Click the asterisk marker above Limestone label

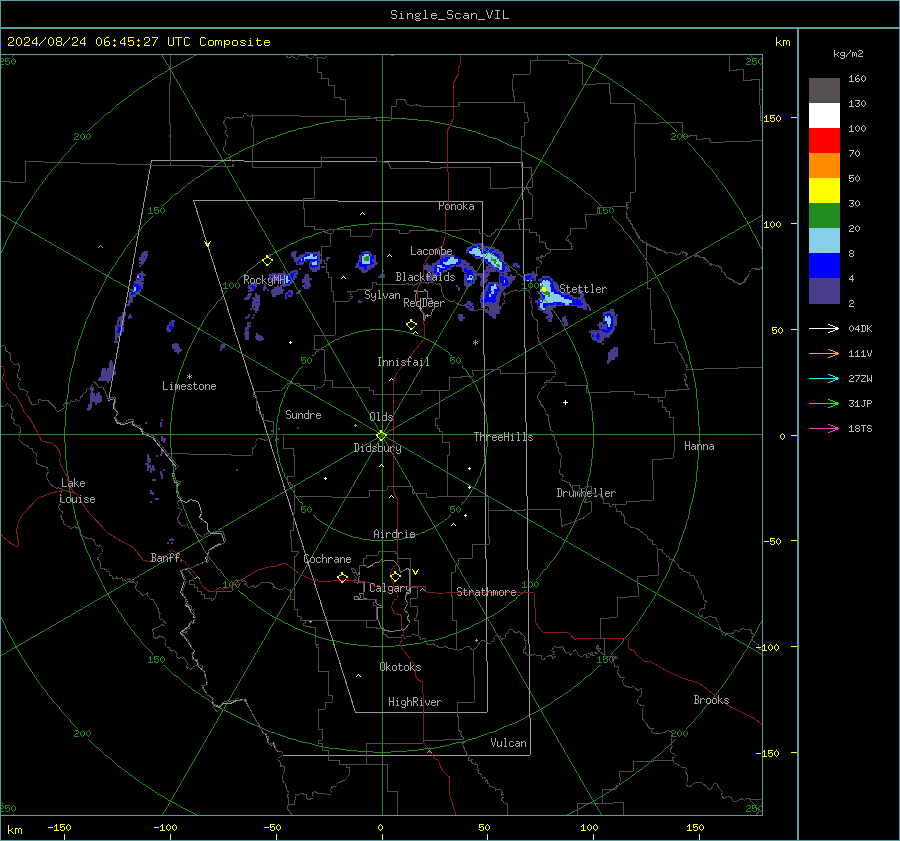click(189, 377)
